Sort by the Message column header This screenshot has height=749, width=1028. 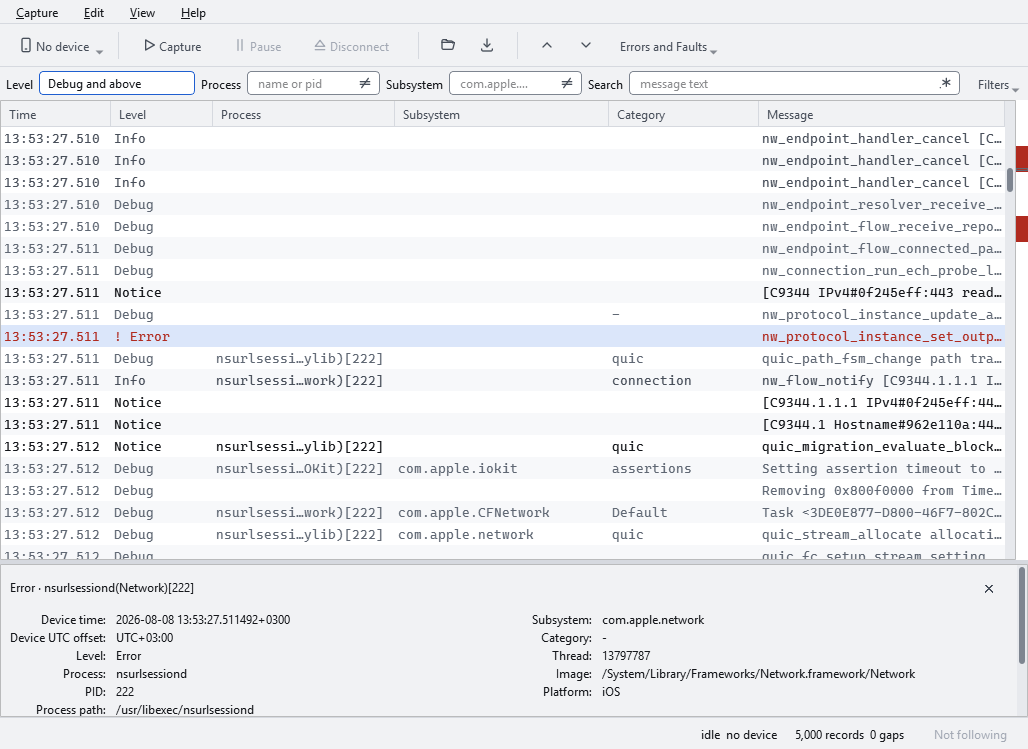882,114
